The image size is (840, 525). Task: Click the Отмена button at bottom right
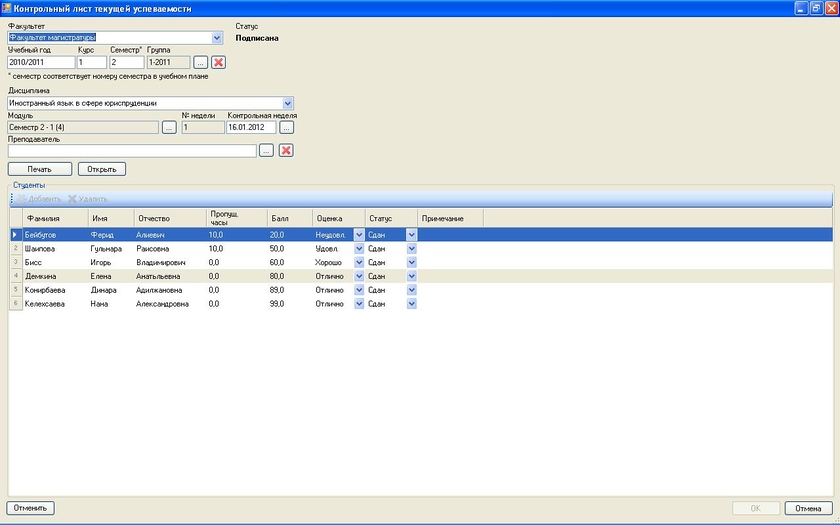(x=808, y=508)
